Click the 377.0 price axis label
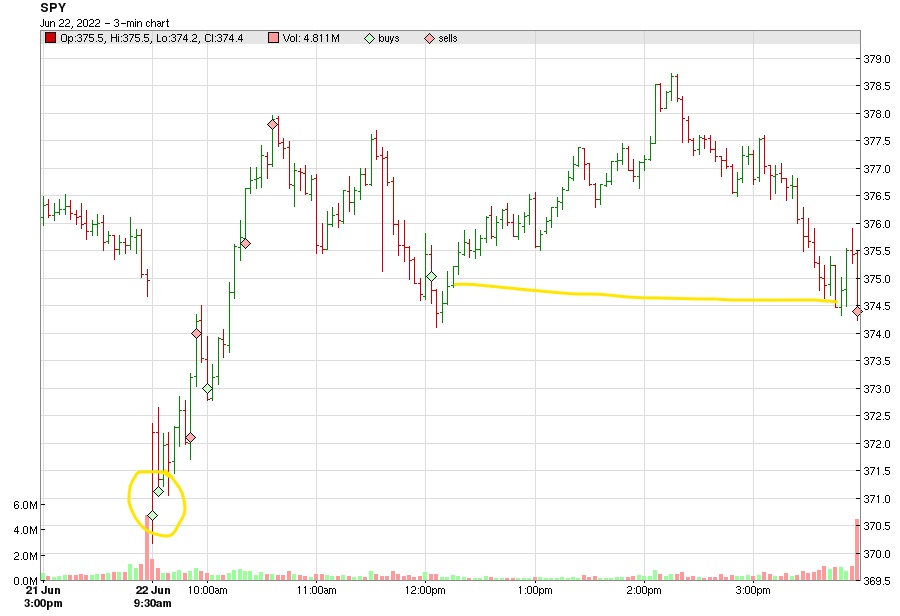The image size is (900, 616). (x=877, y=169)
